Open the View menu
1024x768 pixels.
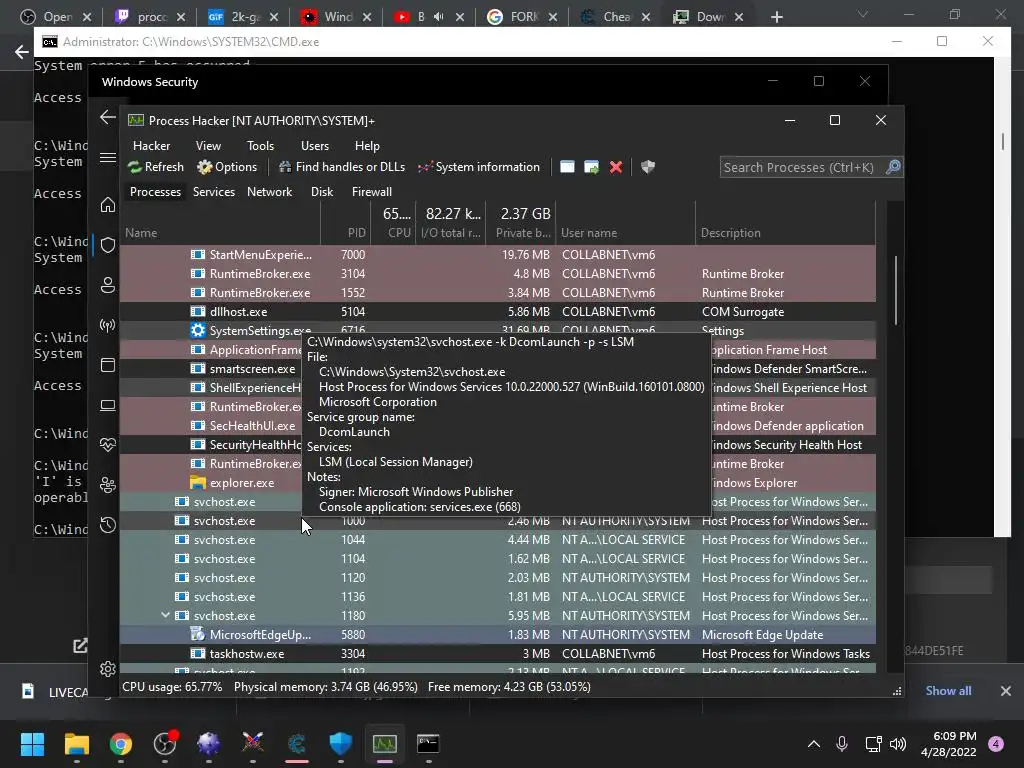pos(208,146)
